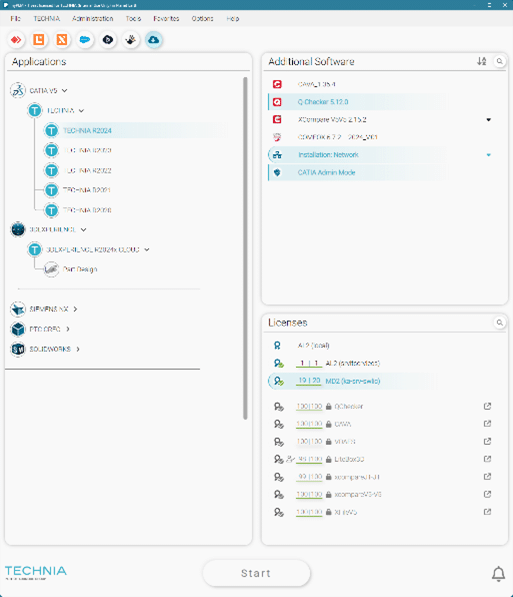Open the Administration menu
513x597 pixels.
tap(93, 19)
